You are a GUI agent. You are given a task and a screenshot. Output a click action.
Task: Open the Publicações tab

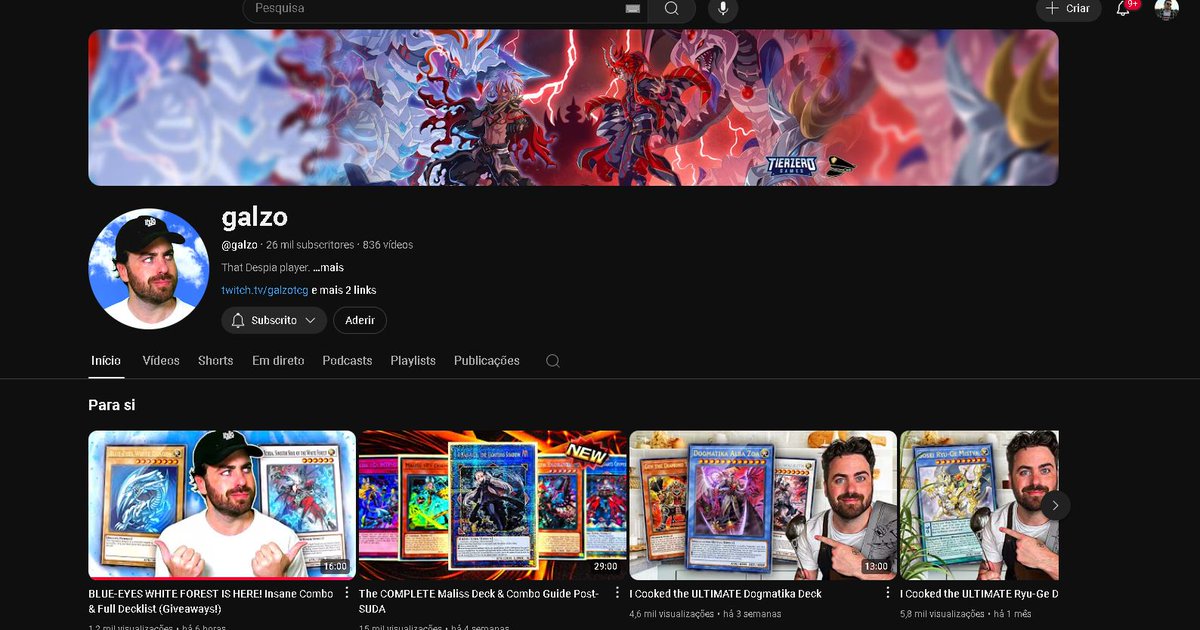click(487, 361)
